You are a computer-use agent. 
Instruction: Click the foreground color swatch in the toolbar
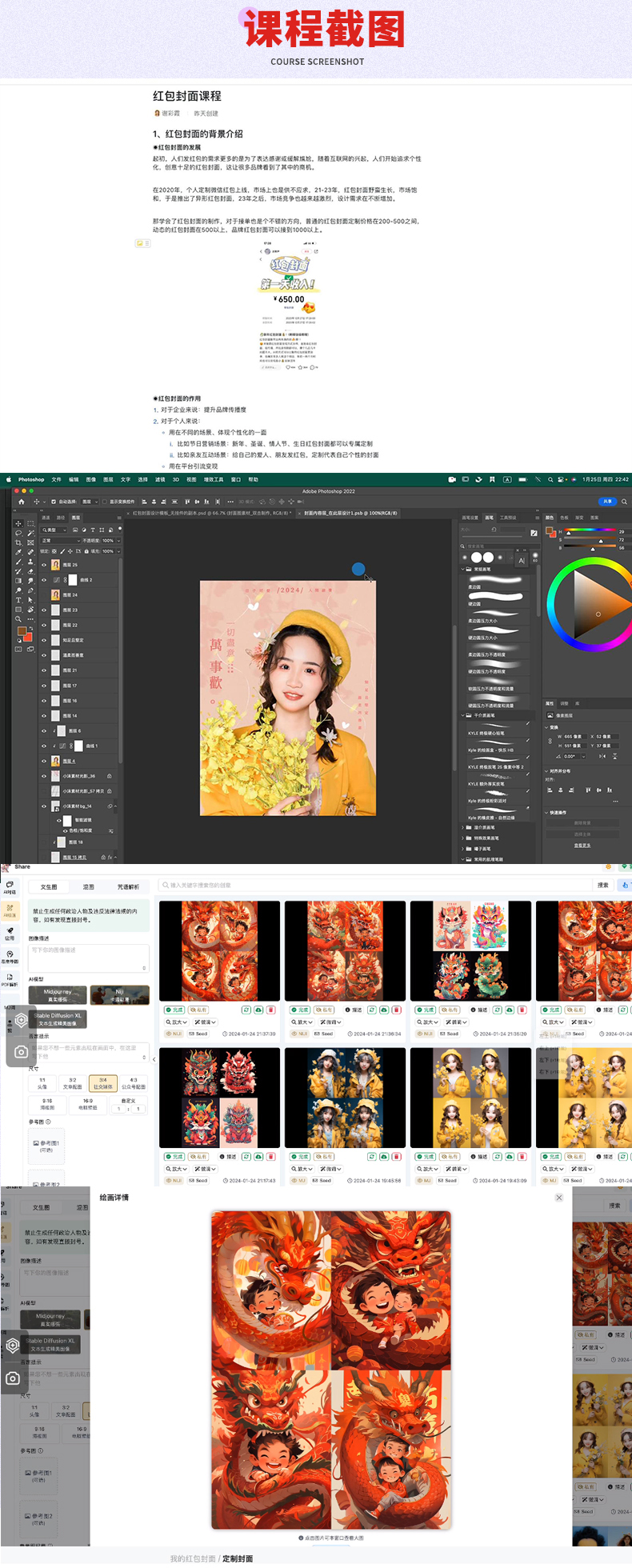pos(22,630)
